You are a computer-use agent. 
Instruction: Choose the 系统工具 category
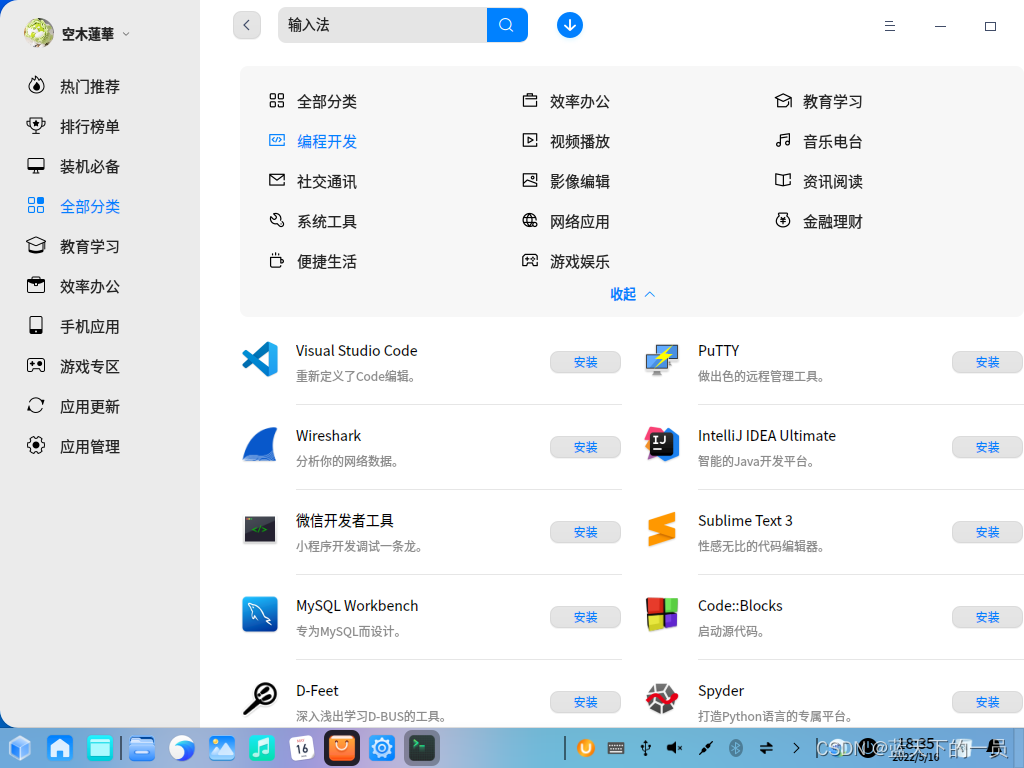pyautogui.click(x=313, y=221)
